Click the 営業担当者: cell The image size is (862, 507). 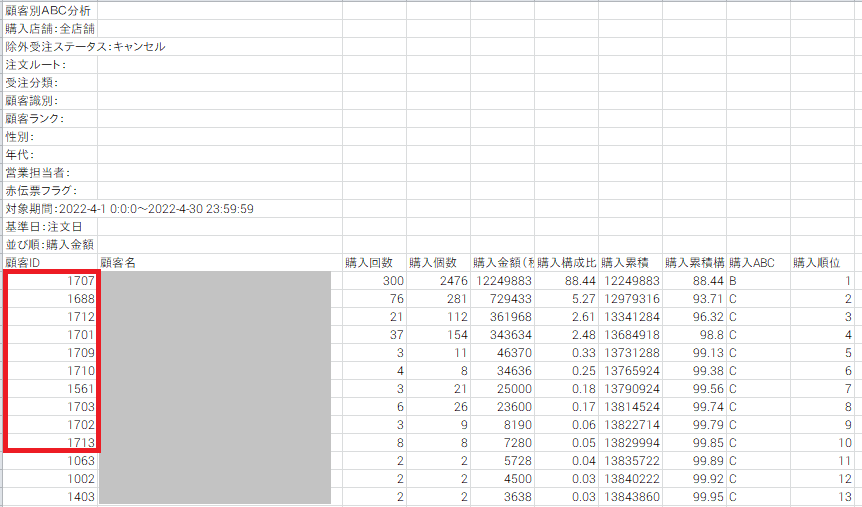[50, 173]
